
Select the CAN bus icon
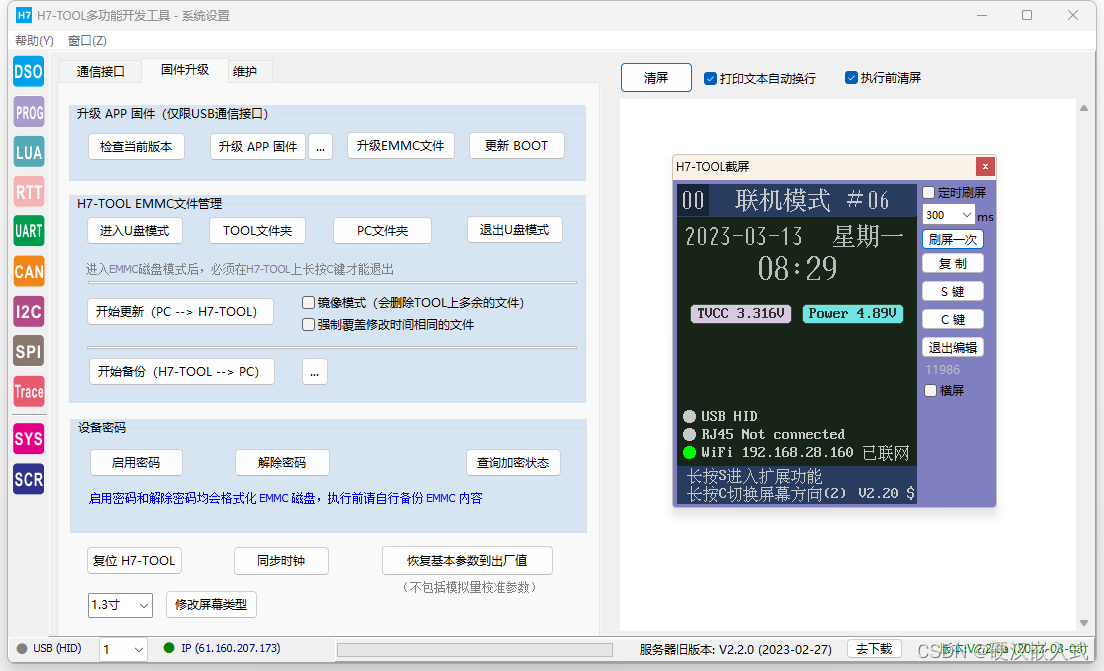[x=28, y=271]
